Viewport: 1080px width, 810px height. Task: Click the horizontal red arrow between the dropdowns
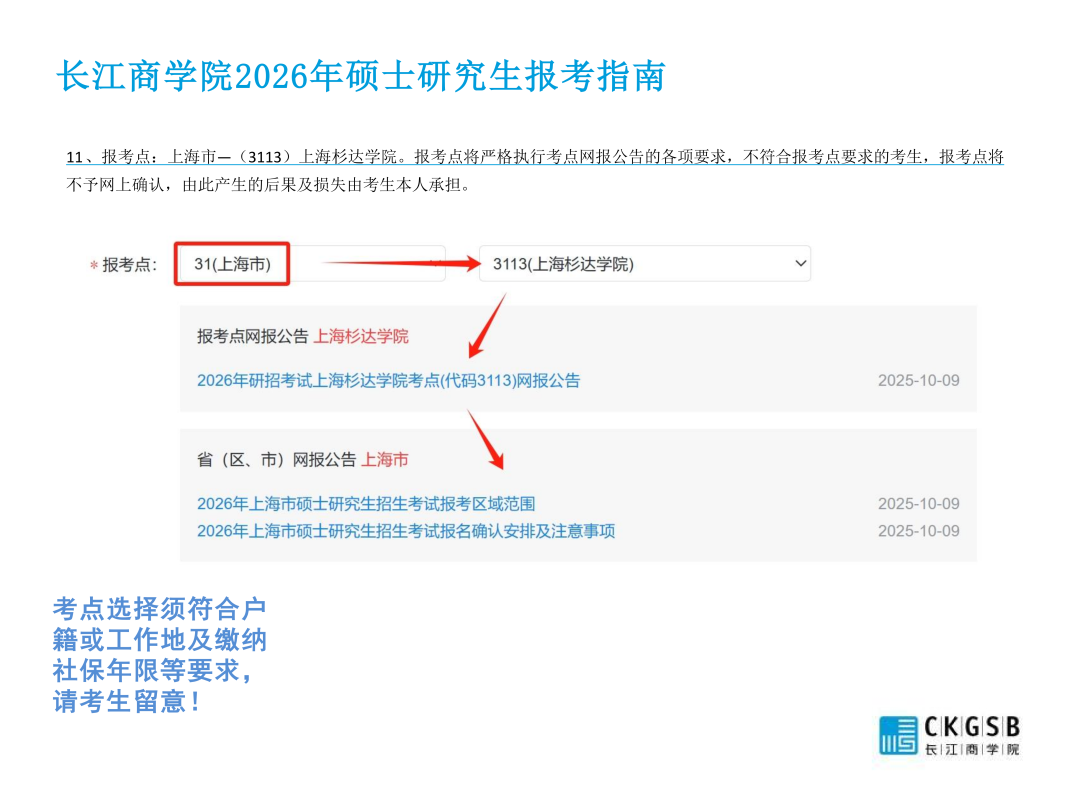[x=400, y=264]
